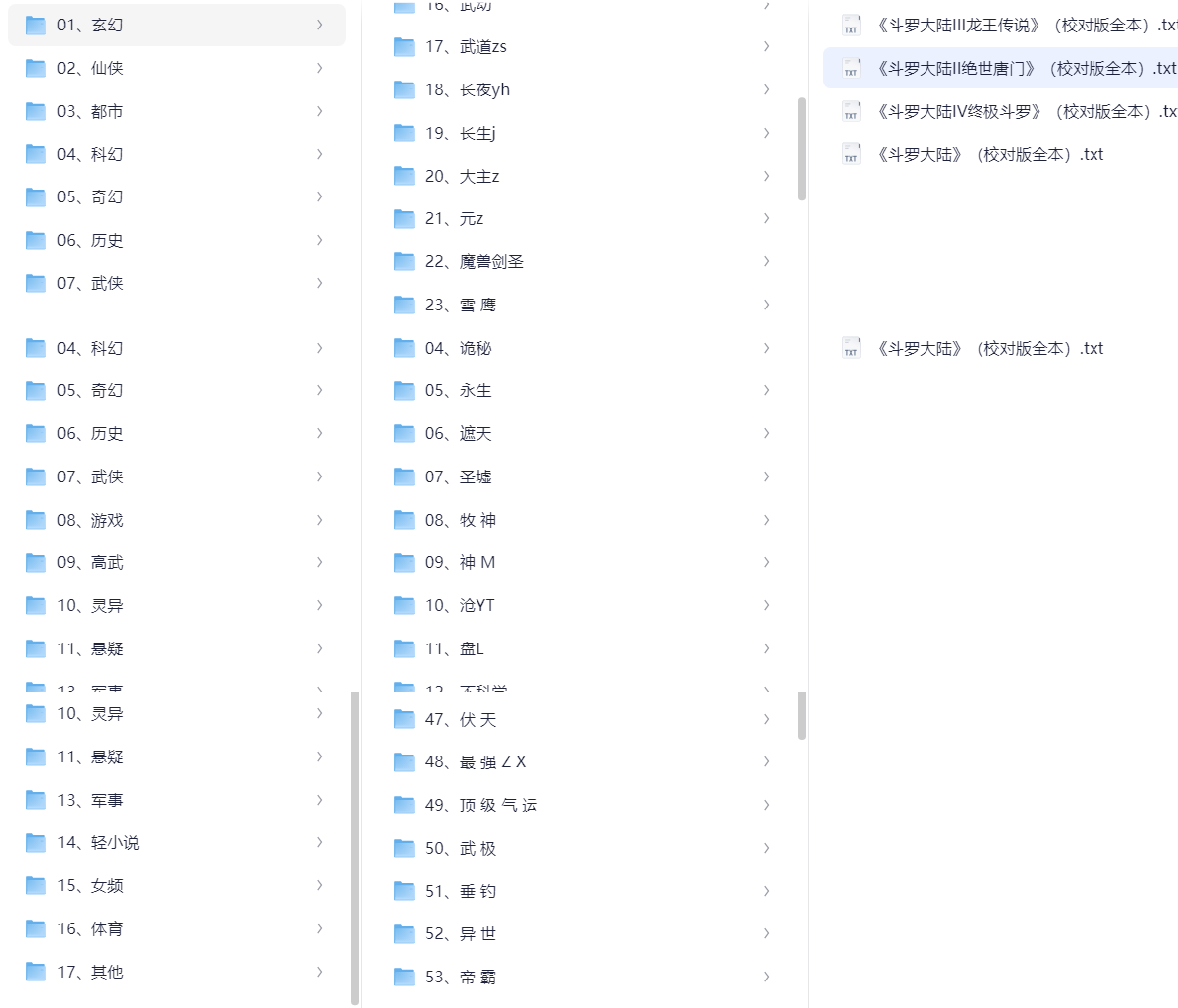Expand the 01、玄幻 row chevron
1178x1008 pixels.
(x=320, y=25)
